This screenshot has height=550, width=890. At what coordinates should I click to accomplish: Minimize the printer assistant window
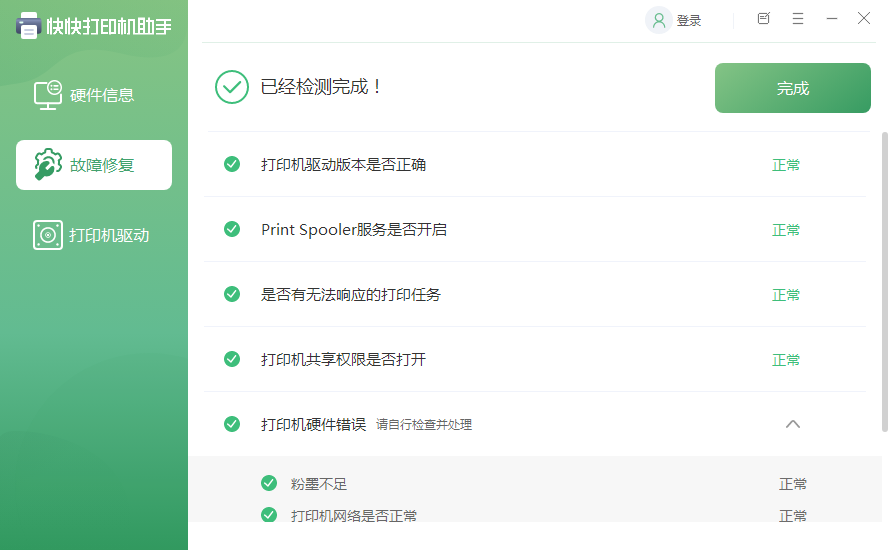click(x=831, y=19)
